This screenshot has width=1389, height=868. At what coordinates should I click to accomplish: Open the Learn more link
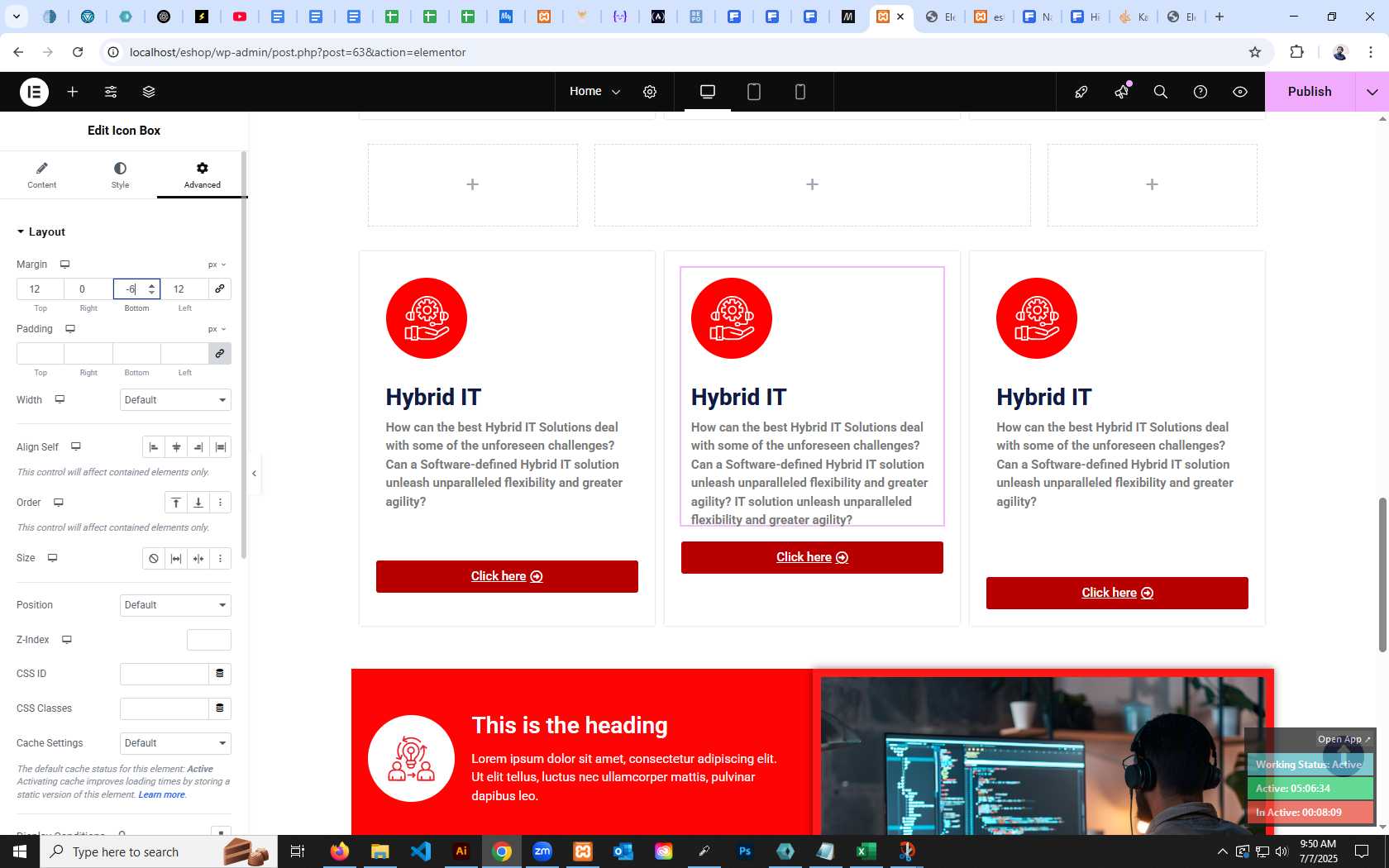pyautogui.click(x=161, y=794)
